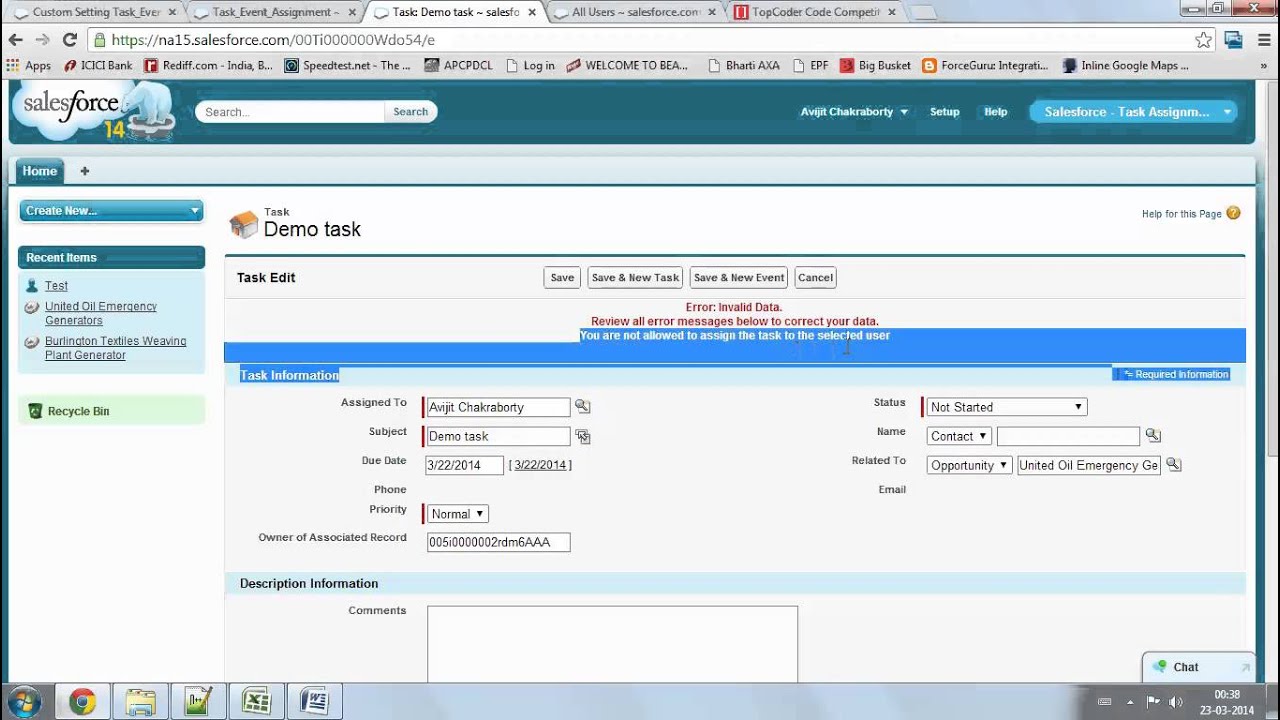Open Related To Opportunity type dropdown
This screenshot has width=1280, height=720.
point(969,465)
